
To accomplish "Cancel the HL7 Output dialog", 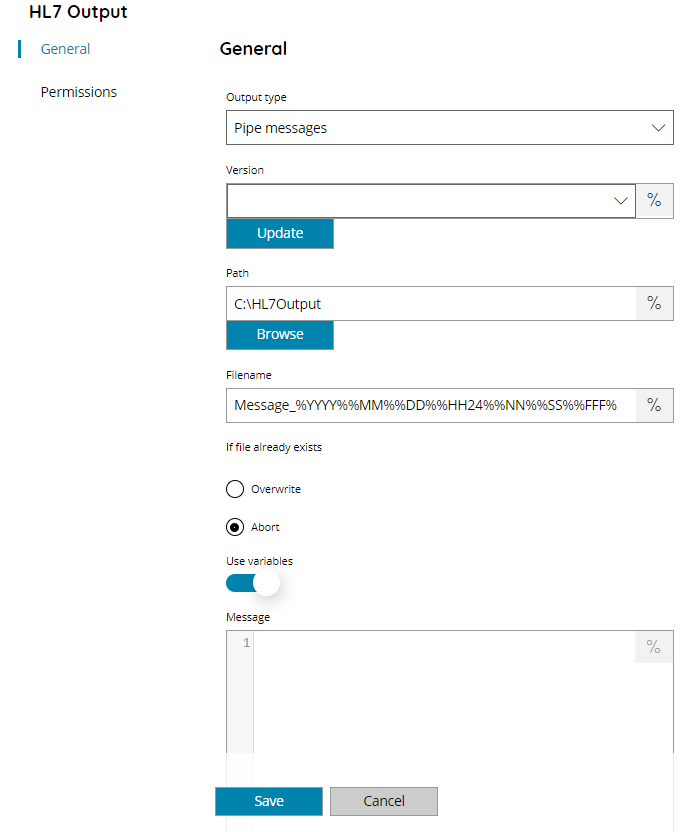I will click(384, 801).
